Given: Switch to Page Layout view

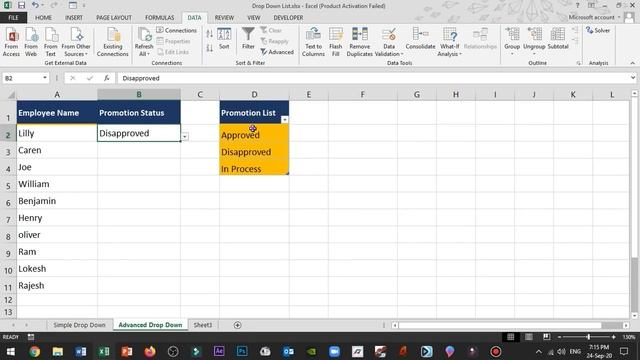Looking at the screenshot, I should [x=529, y=337].
